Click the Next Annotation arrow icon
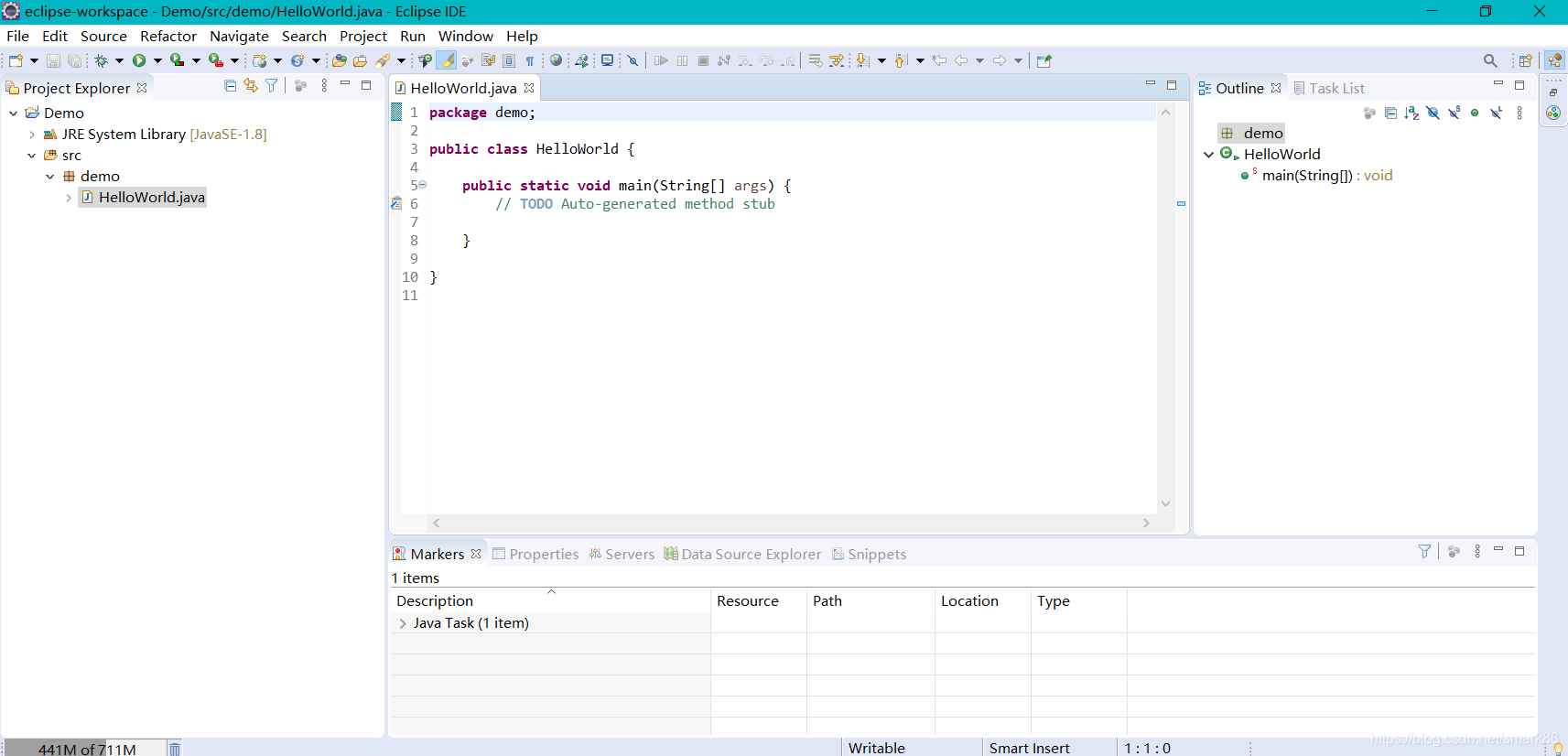 (x=861, y=60)
